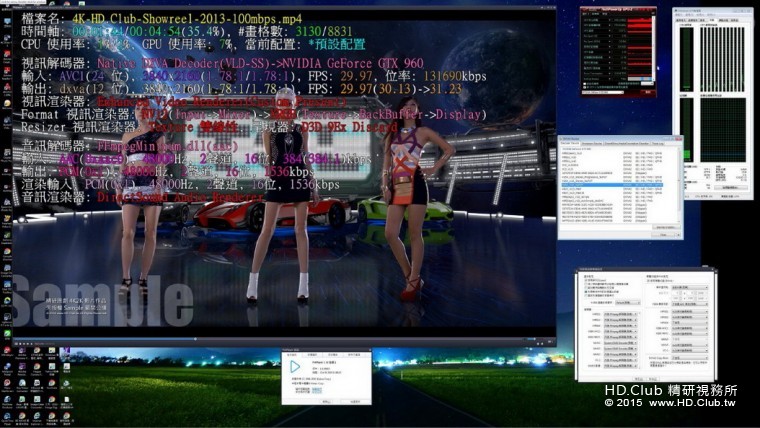Viewport: 760px width, 428px height.
Task: Toggle the first checkbox in the codec settings dialog
Action: 586,280
